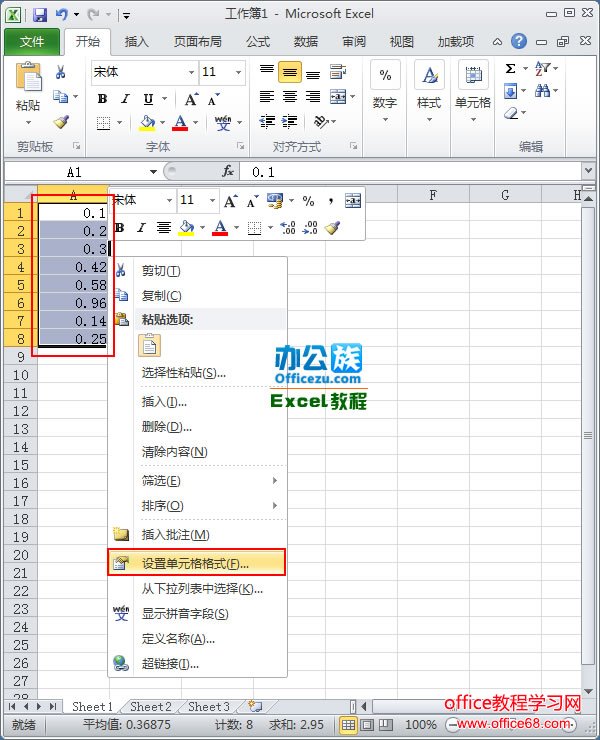Toggle Align Text Left in ribbon
Image resolution: width=600 pixels, height=740 pixels.
pyautogui.click(x=267, y=97)
